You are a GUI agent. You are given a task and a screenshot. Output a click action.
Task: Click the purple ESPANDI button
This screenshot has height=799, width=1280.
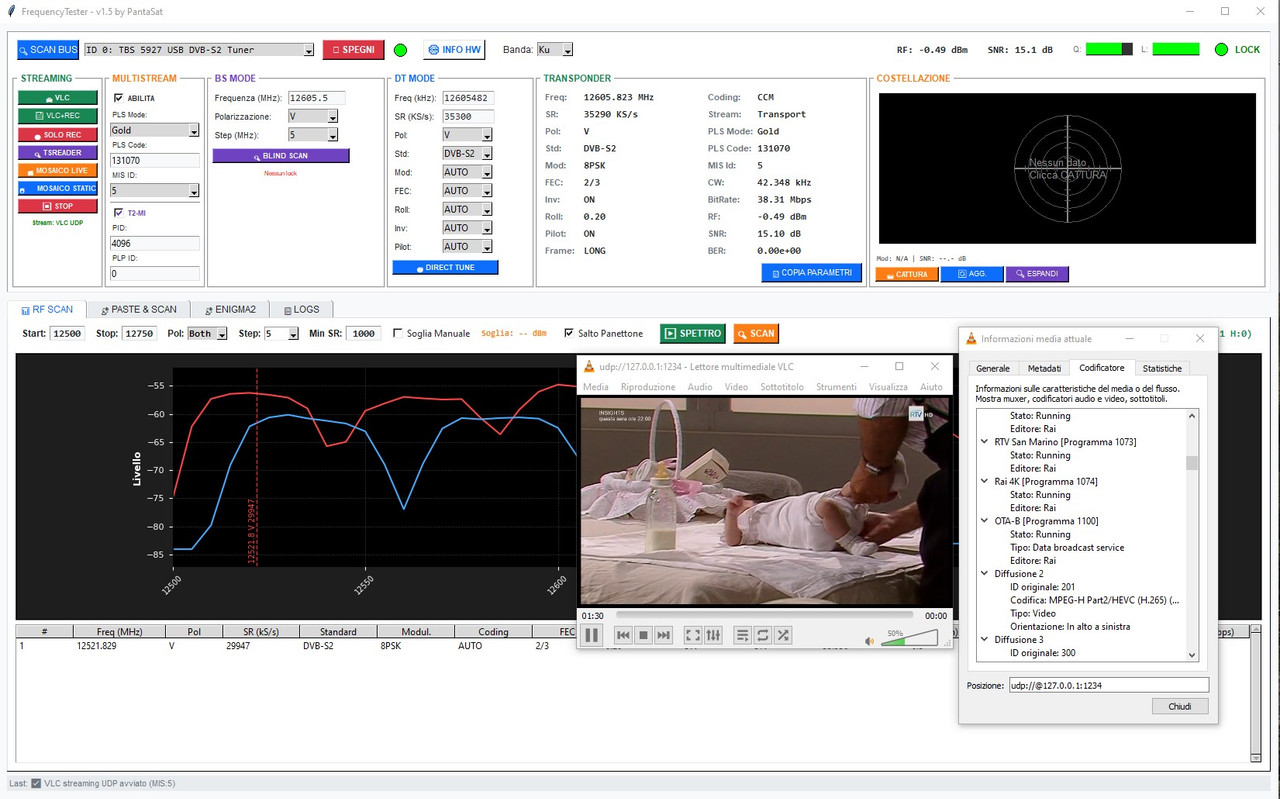pyautogui.click(x=1037, y=274)
